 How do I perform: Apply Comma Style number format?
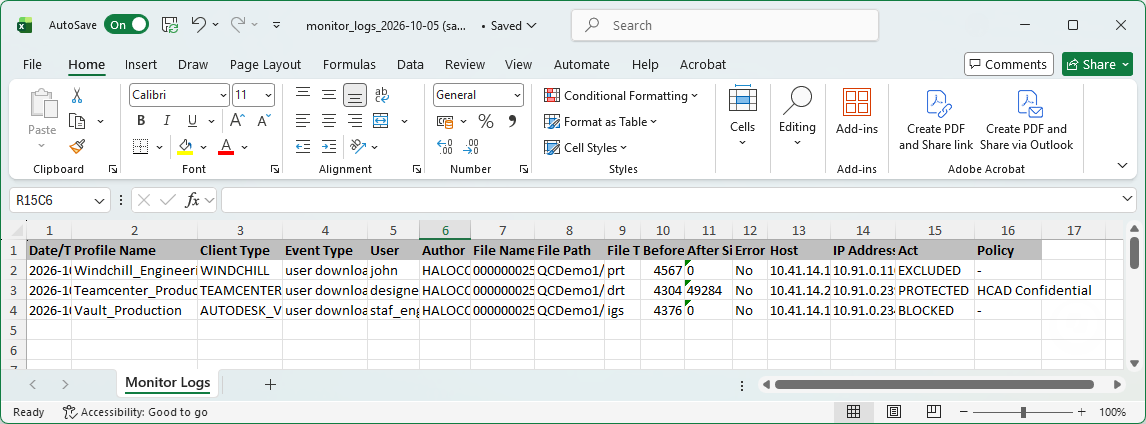pyautogui.click(x=512, y=121)
